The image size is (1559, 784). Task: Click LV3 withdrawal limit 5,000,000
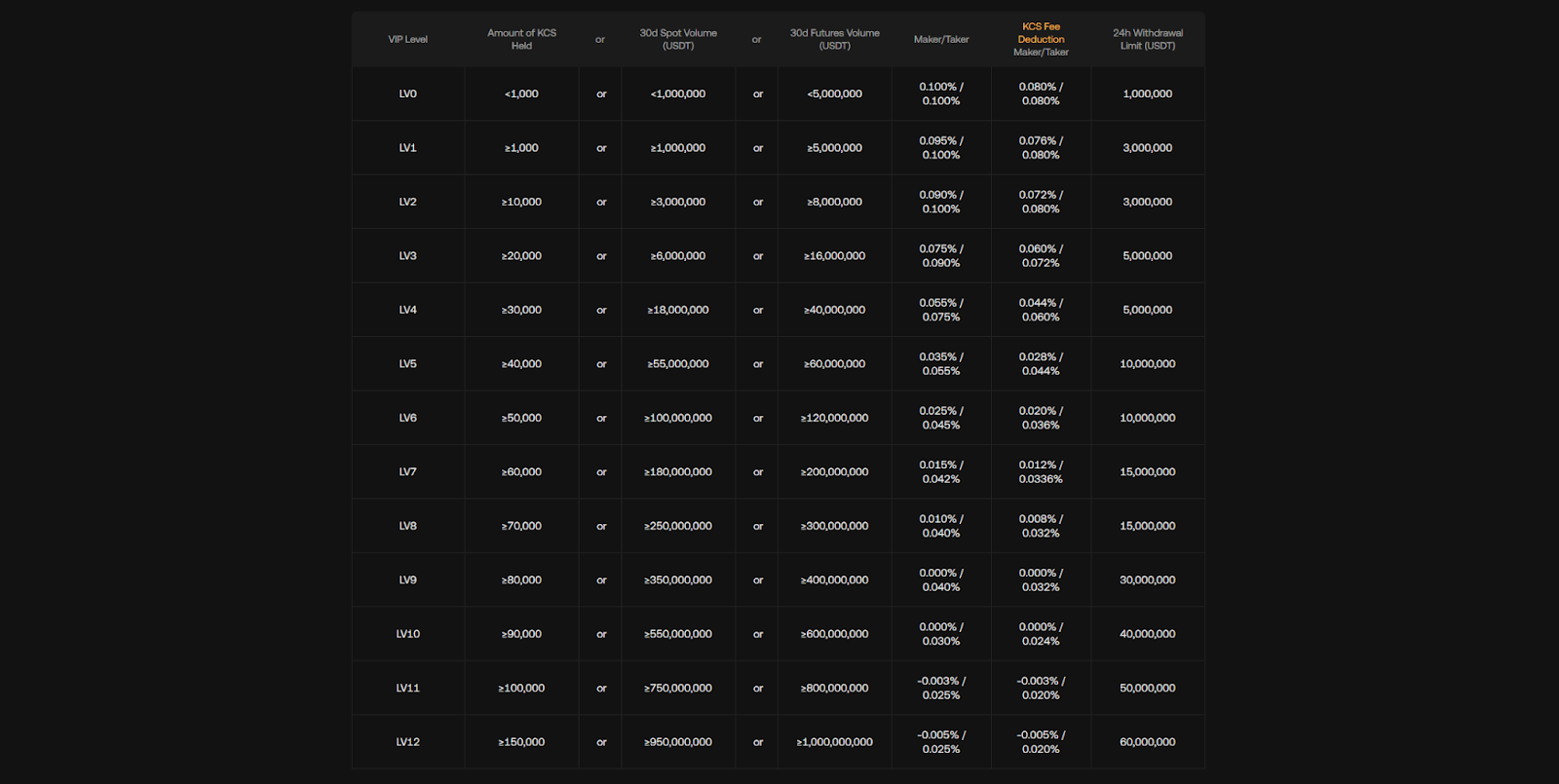1148,256
